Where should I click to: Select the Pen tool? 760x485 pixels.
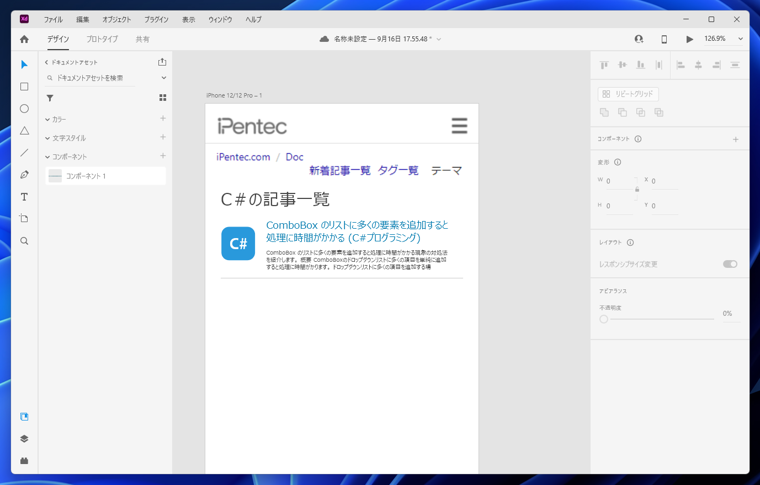[24, 174]
